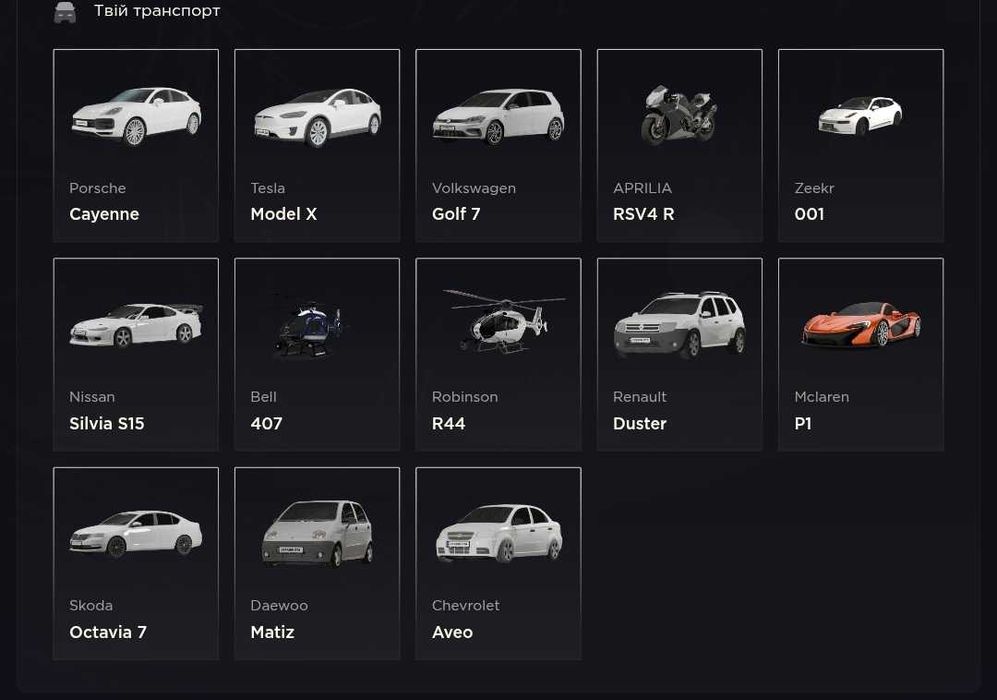Click the Robinson brand label
Screen dimensions: 997x700
[x=465, y=397]
